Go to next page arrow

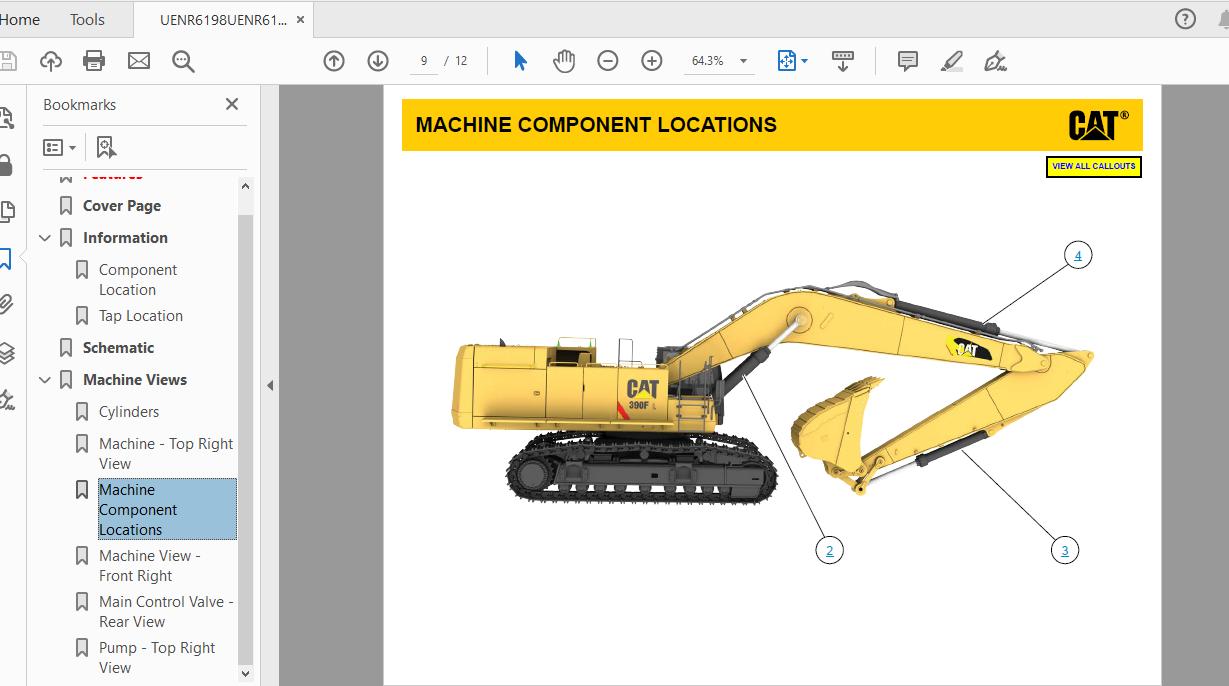pyautogui.click(x=378, y=61)
